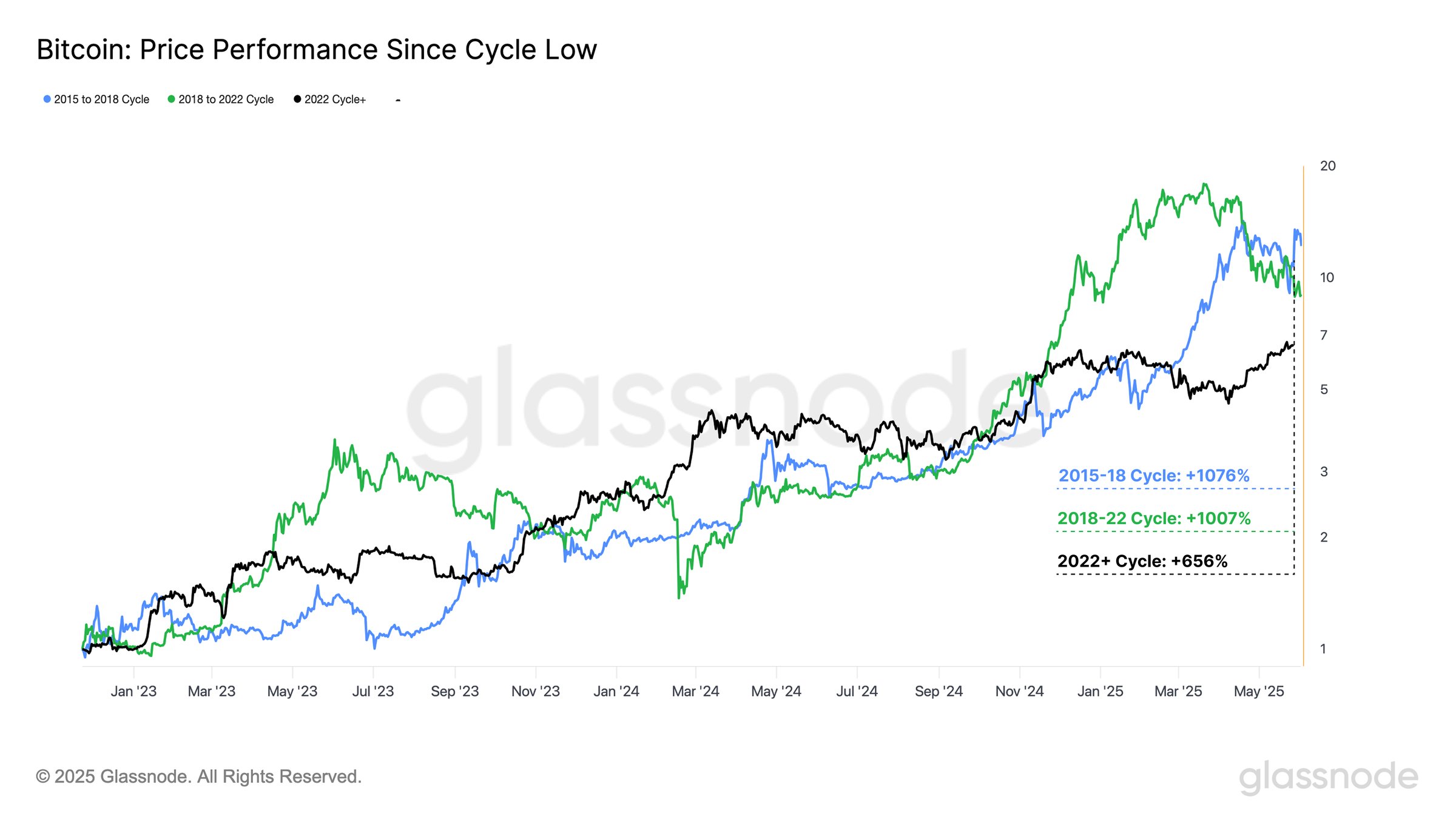Screen dimensions: 1456x819
Task: Click the "Nov '24" x-axis label
Action: (x=1019, y=692)
